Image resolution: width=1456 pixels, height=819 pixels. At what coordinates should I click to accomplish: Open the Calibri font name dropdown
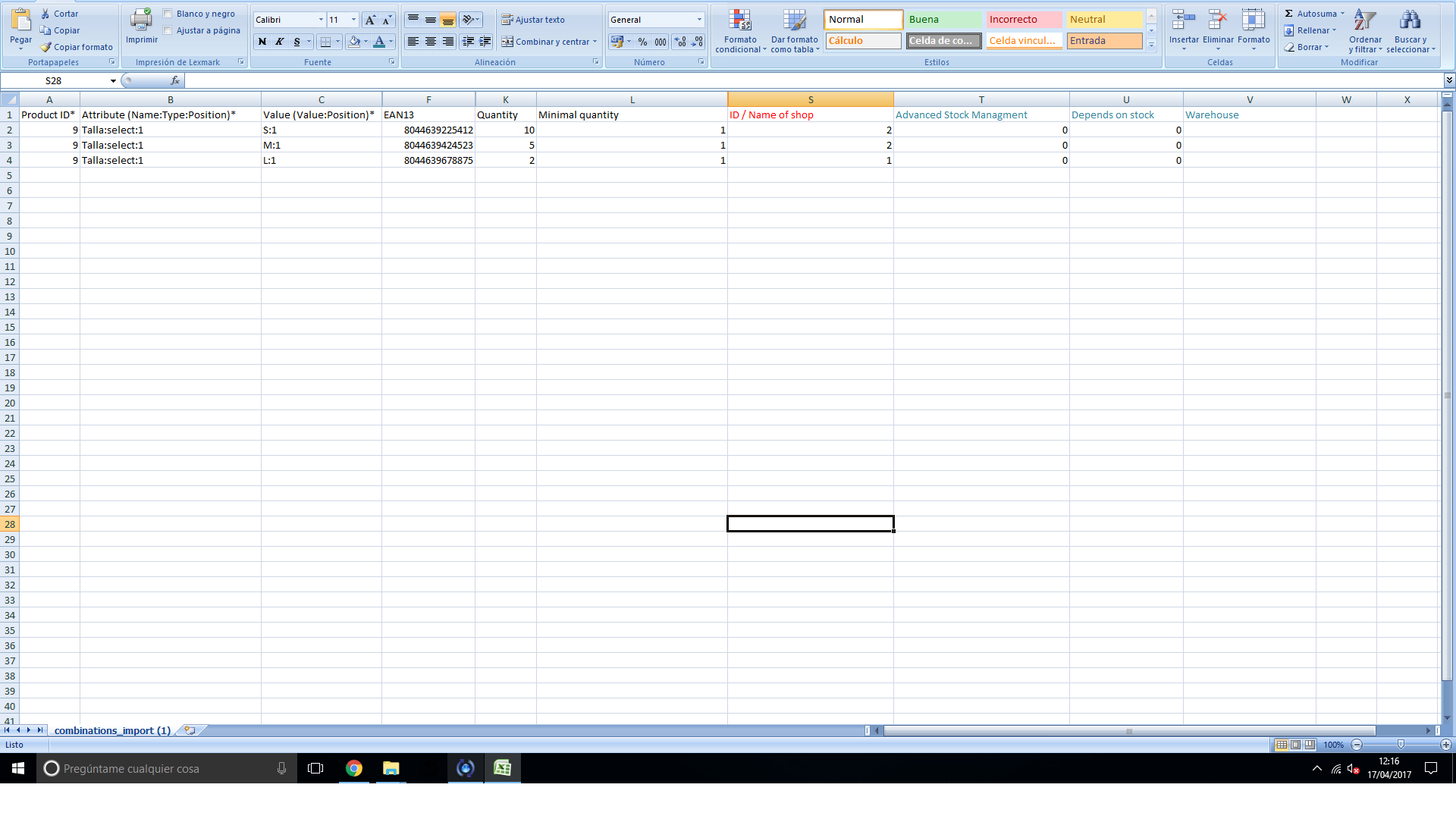(321, 20)
